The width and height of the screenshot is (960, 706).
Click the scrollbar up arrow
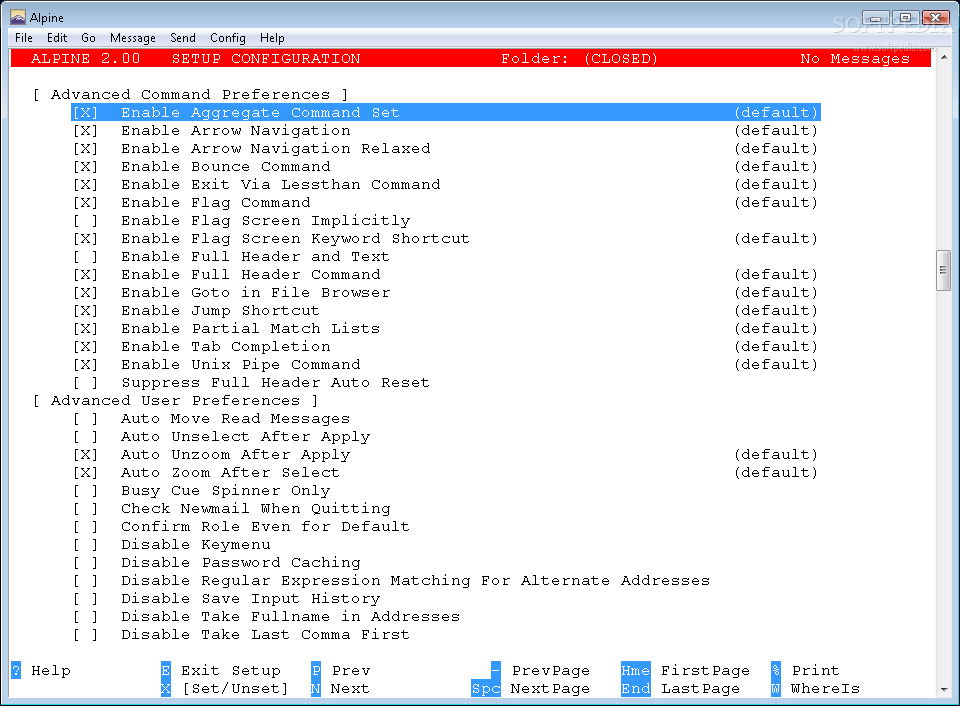[943, 57]
